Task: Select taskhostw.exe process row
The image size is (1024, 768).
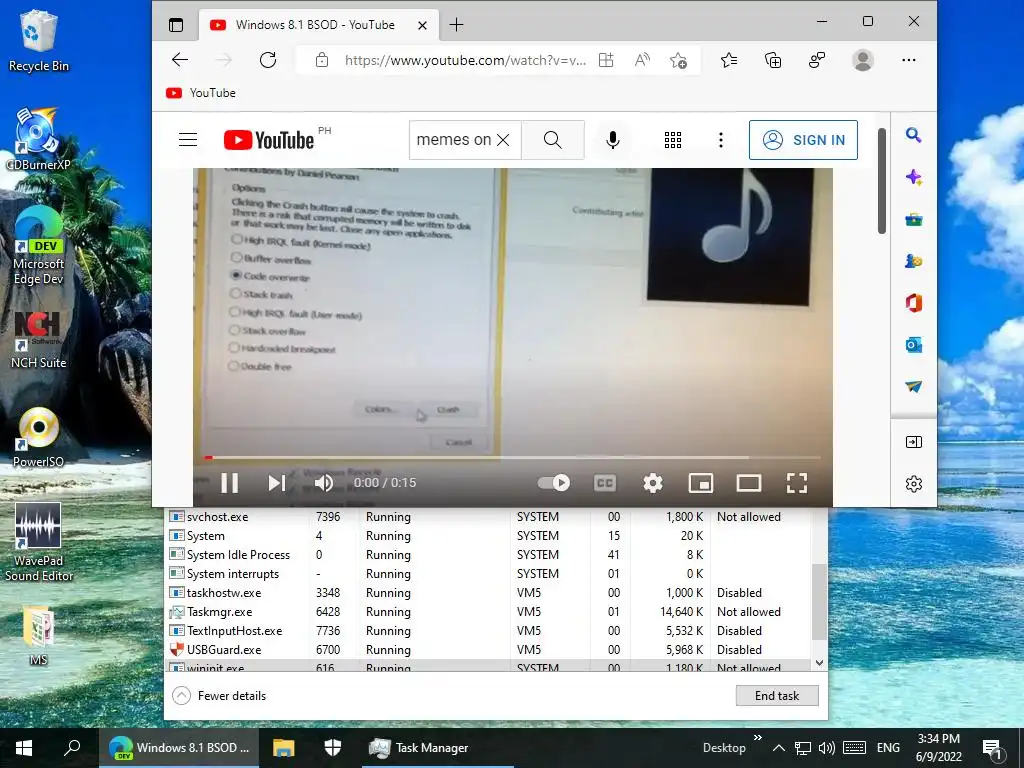Action: pyautogui.click(x=488, y=593)
